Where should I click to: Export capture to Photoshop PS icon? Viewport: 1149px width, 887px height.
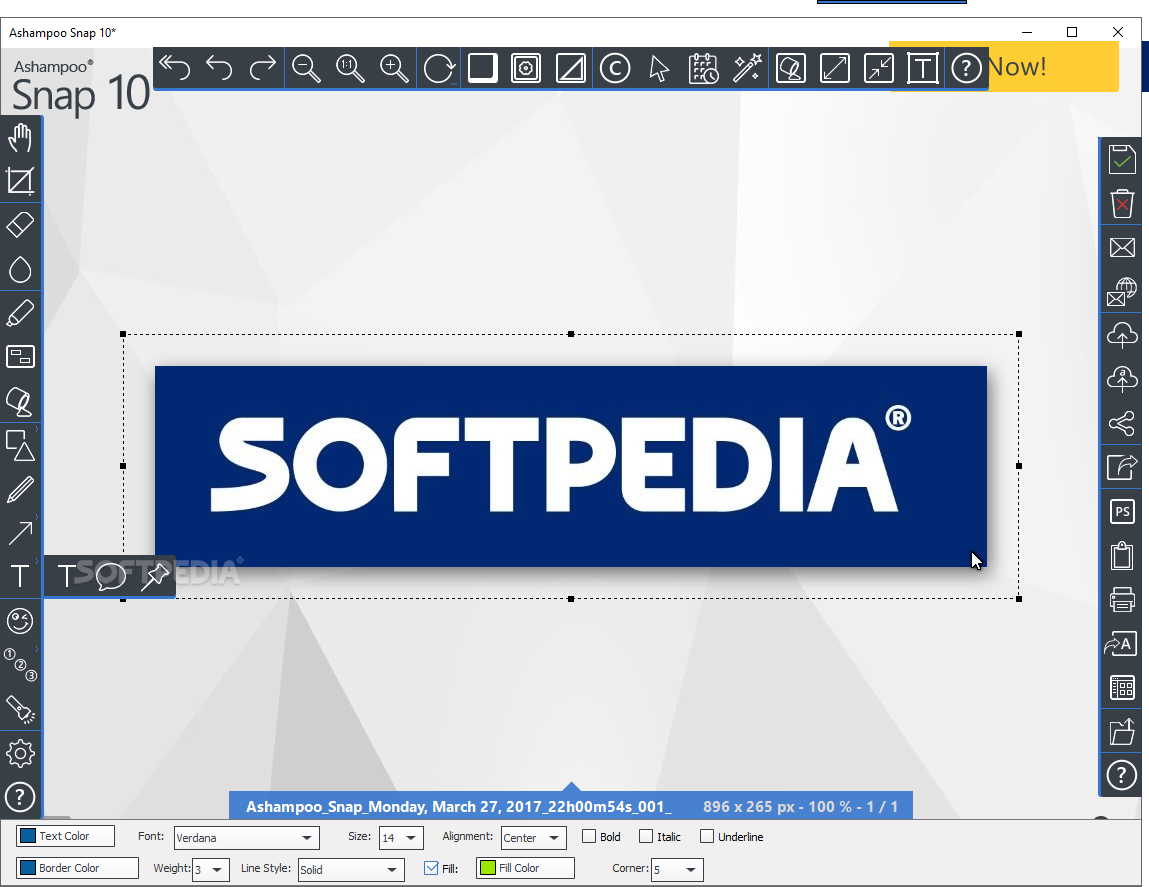coord(1122,511)
